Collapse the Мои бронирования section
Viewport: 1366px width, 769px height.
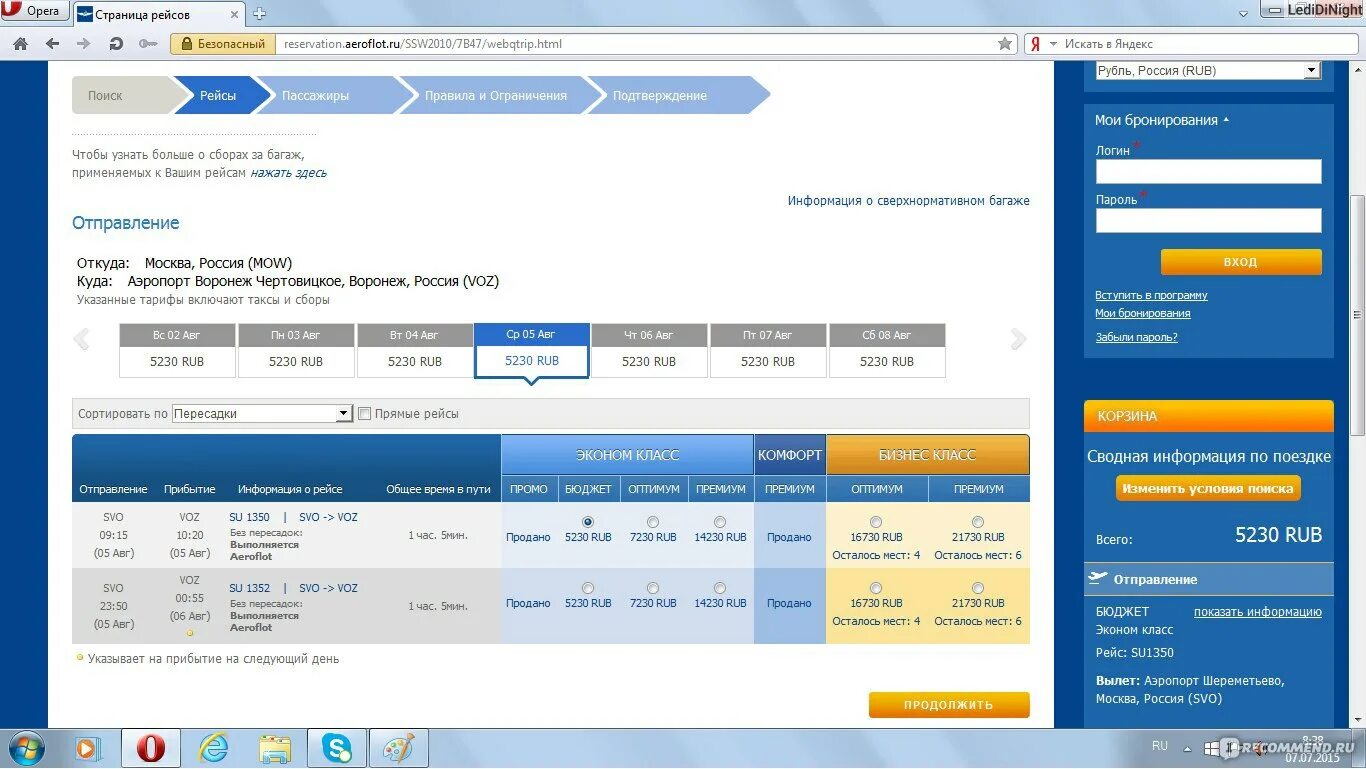coord(1162,120)
